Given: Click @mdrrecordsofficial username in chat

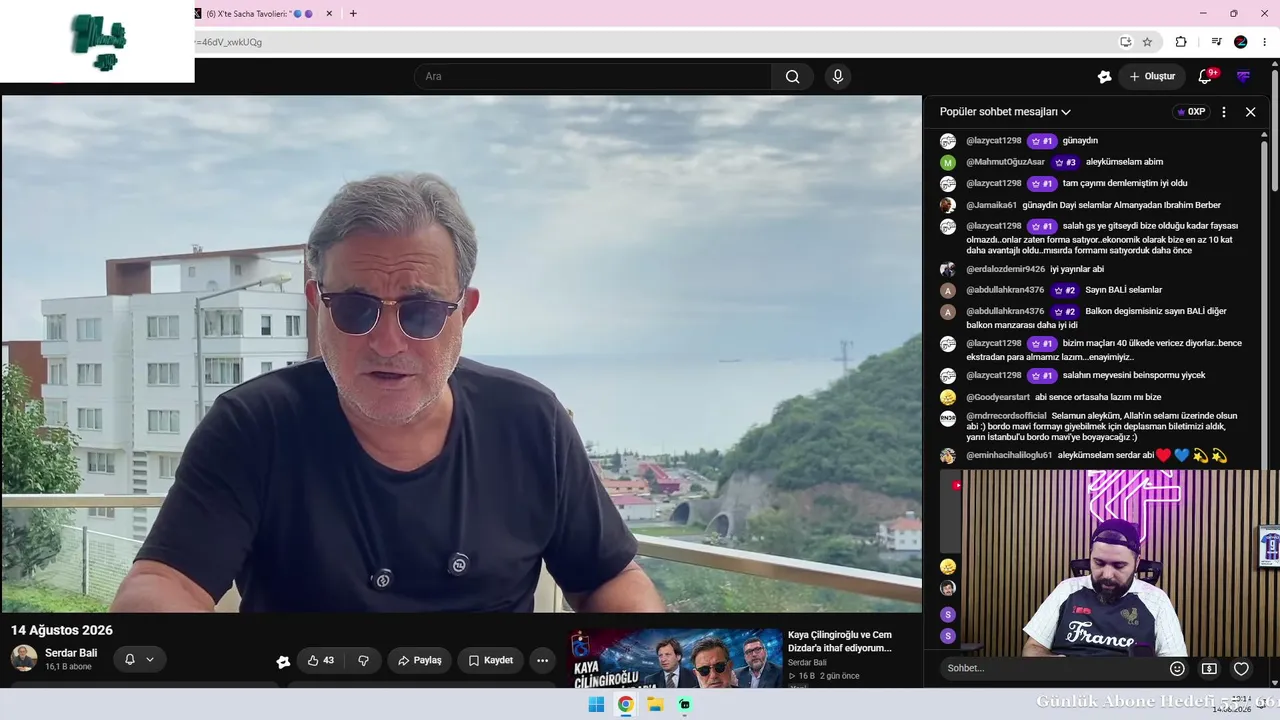Looking at the screenshot, I should [1006, 416].
